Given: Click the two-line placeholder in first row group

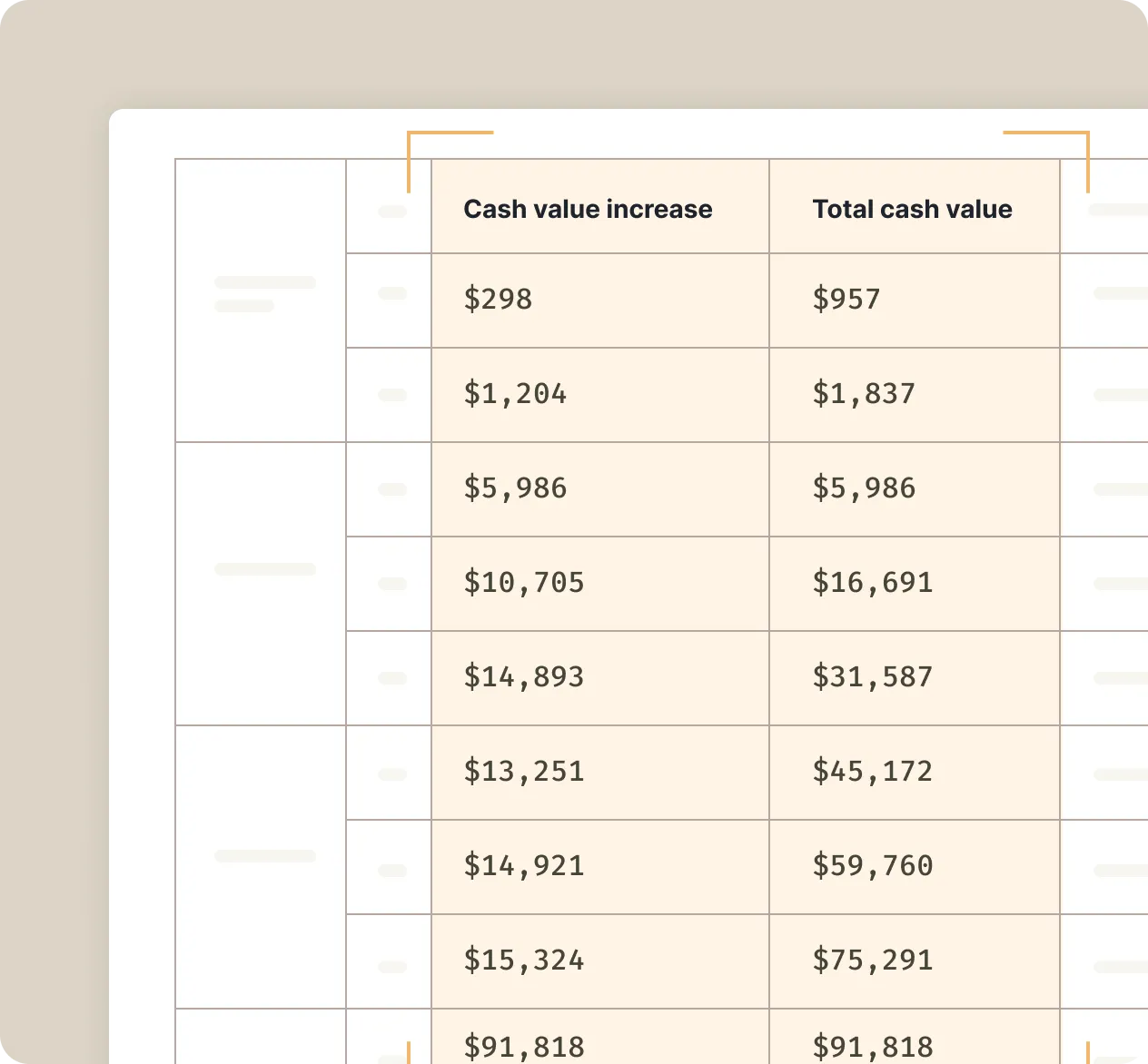Looking at the screenshot, I should point(264,293).
